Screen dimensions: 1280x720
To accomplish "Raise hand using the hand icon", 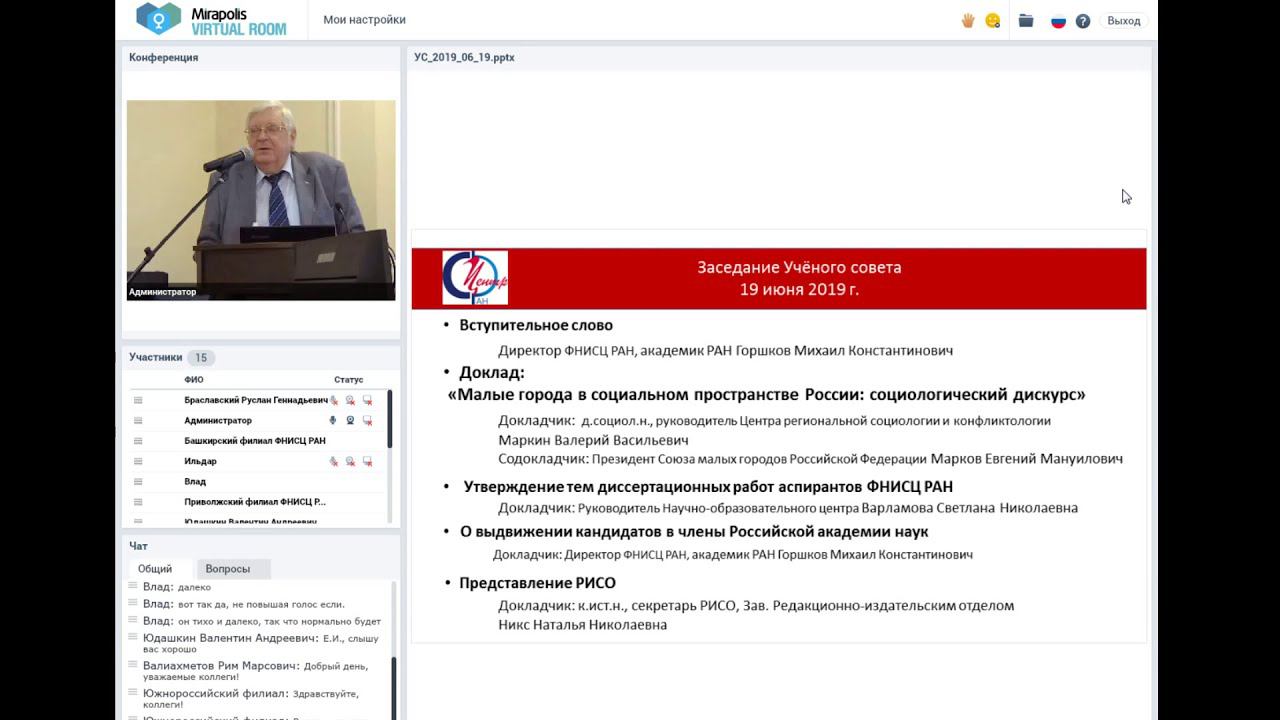I will click(x=968, y=20).
